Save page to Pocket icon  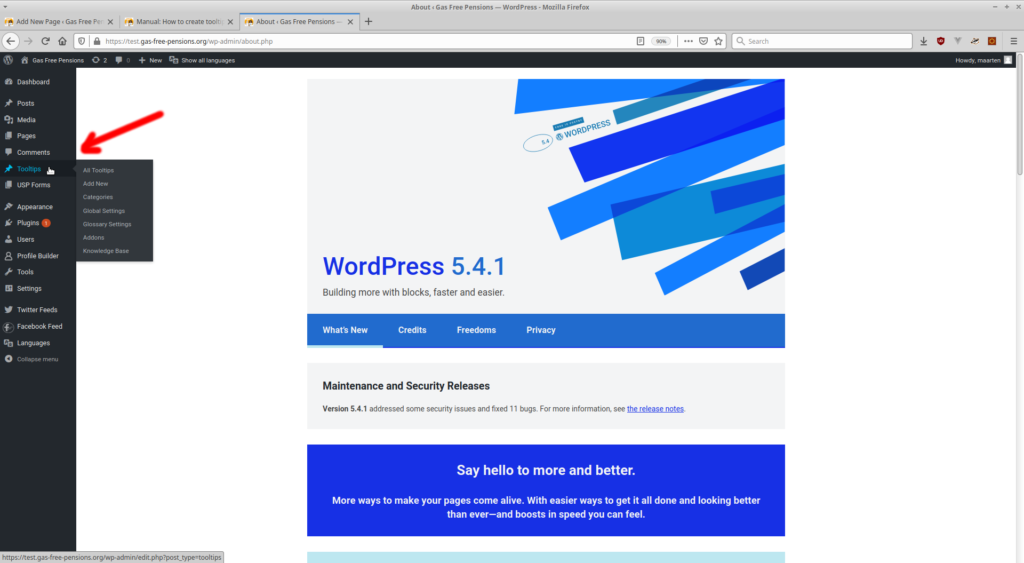tap(703, 41)
